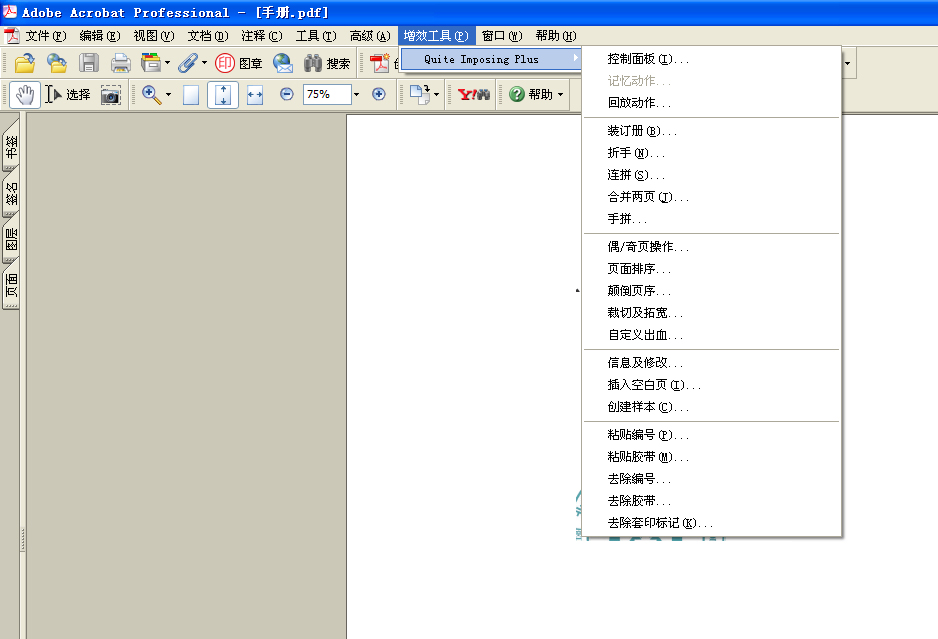The height and width of the screenshot is (639, 938).
Task: Activate the Zoom magnifier tool
Action: pos(150,94)
